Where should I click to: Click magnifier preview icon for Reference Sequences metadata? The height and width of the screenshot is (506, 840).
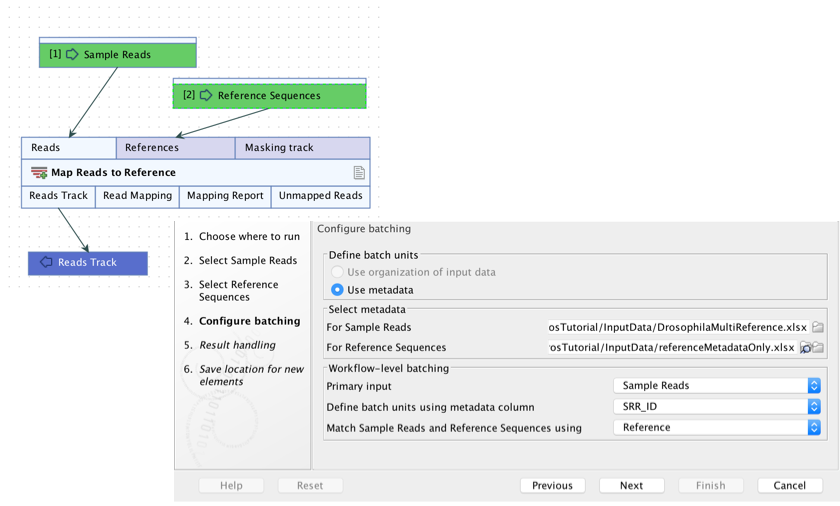pos(805,348)
